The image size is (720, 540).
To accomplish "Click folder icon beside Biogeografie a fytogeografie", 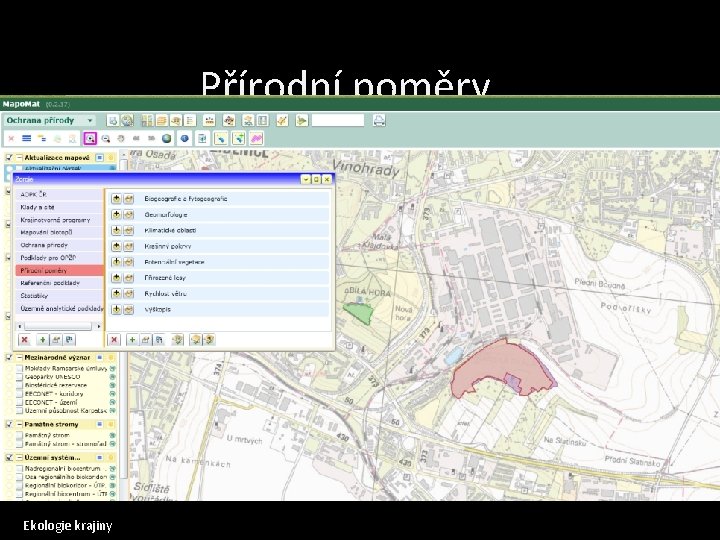I will coord(129,199).
